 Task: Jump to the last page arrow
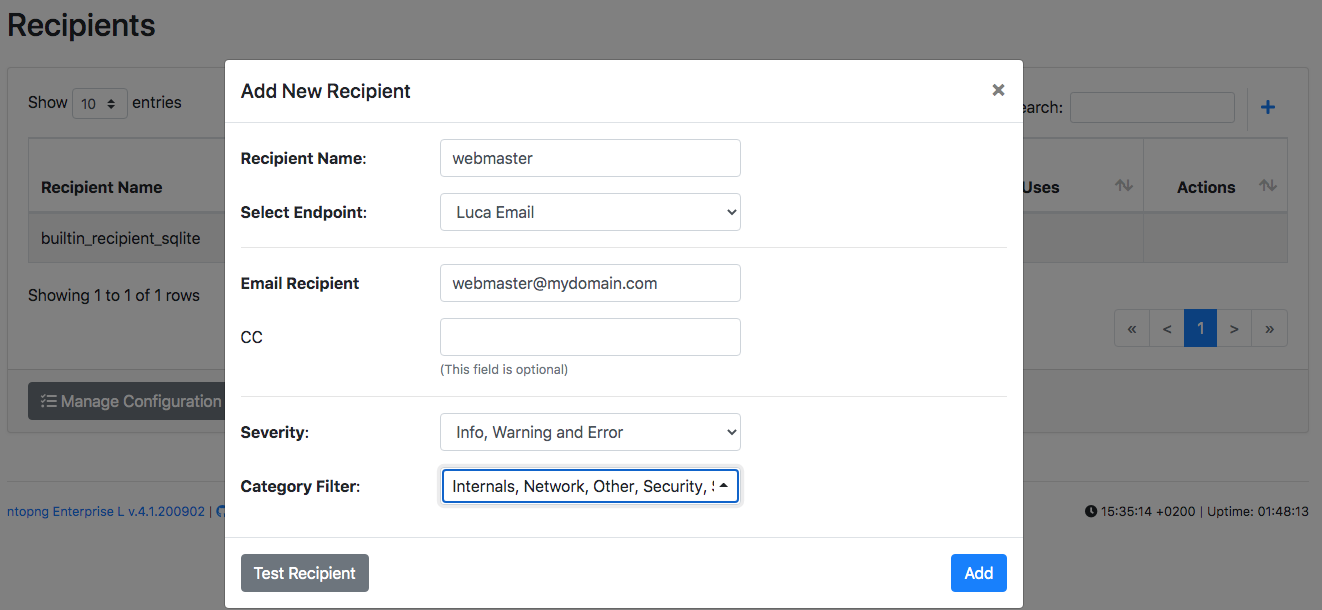(x=1270, y=328)
